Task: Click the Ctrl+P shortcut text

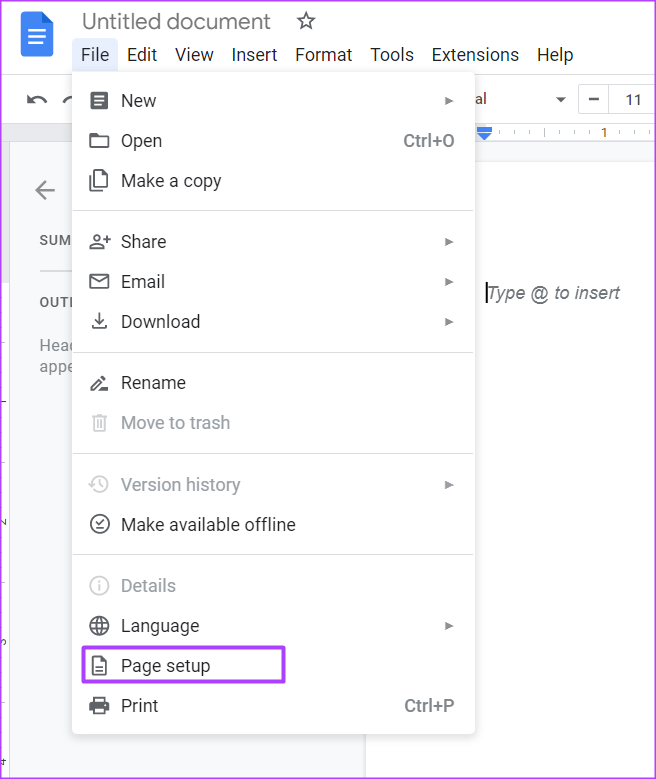Action: (x=429, y=705)
